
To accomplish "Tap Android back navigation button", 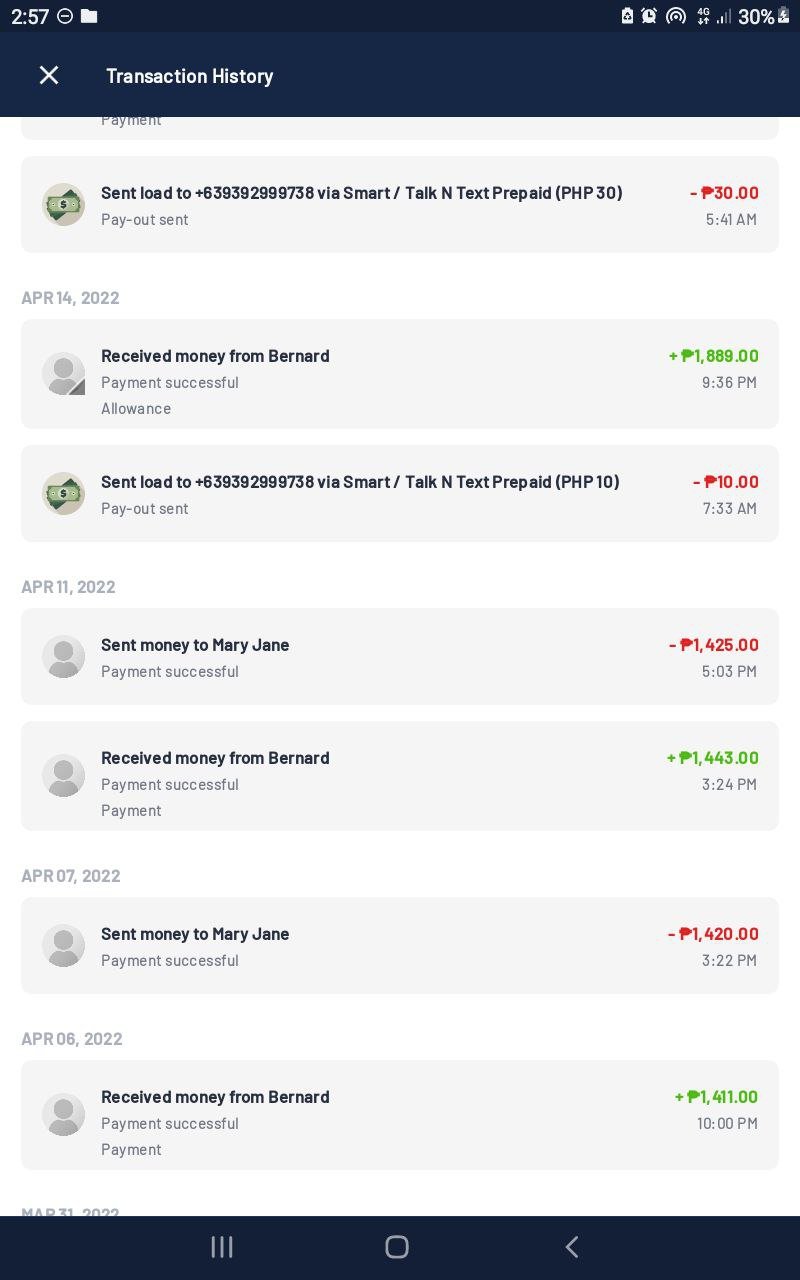I will 572,1246.
